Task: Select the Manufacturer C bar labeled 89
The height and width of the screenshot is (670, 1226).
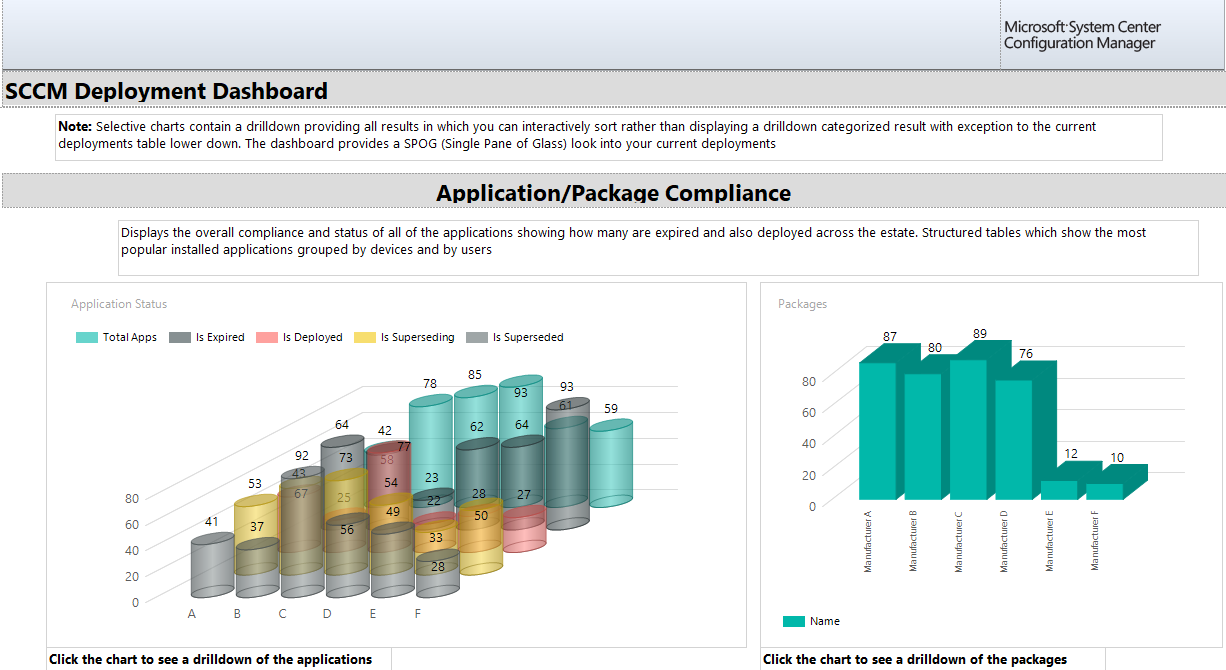Action: [x=968, y=430]
